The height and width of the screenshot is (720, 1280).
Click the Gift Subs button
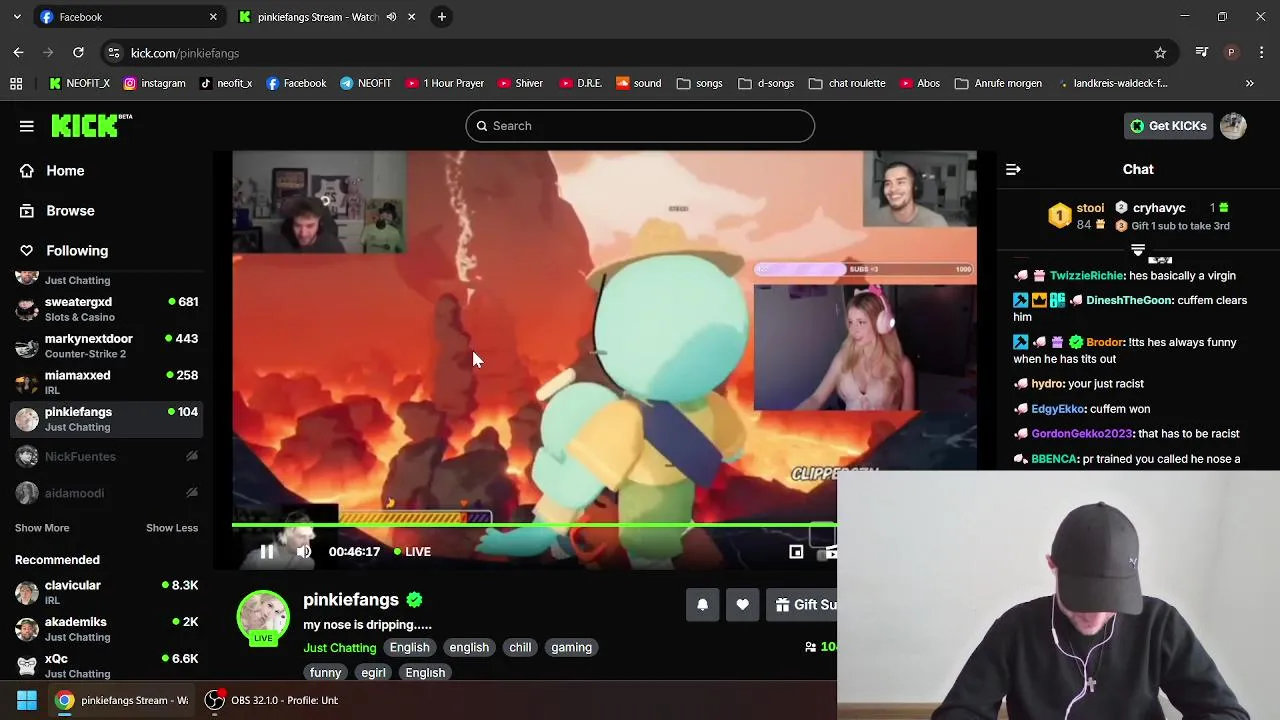coord(803,605)
